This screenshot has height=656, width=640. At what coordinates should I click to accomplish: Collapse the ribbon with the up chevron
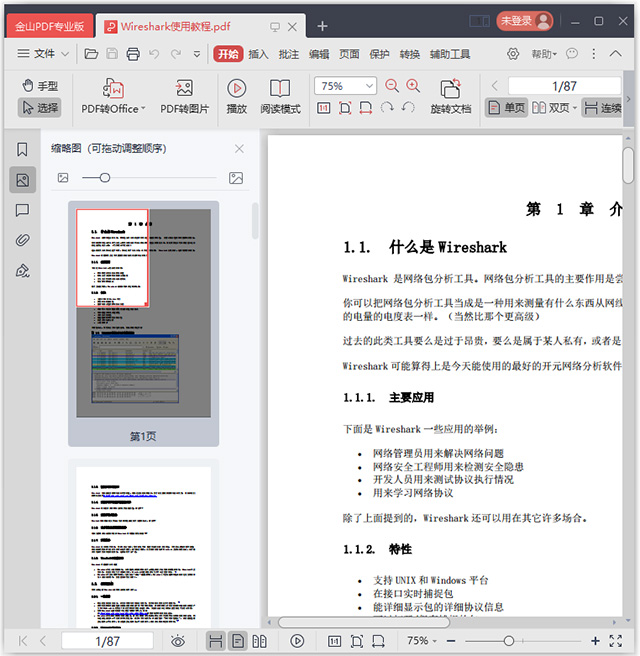615,54
